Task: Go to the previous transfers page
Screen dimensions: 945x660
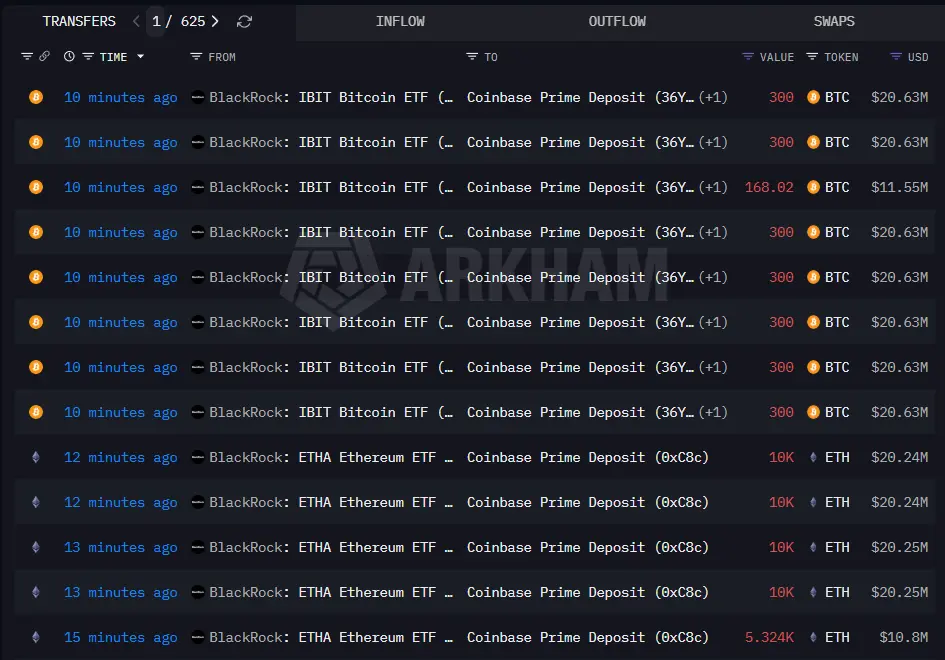Action: click(137, 21)
